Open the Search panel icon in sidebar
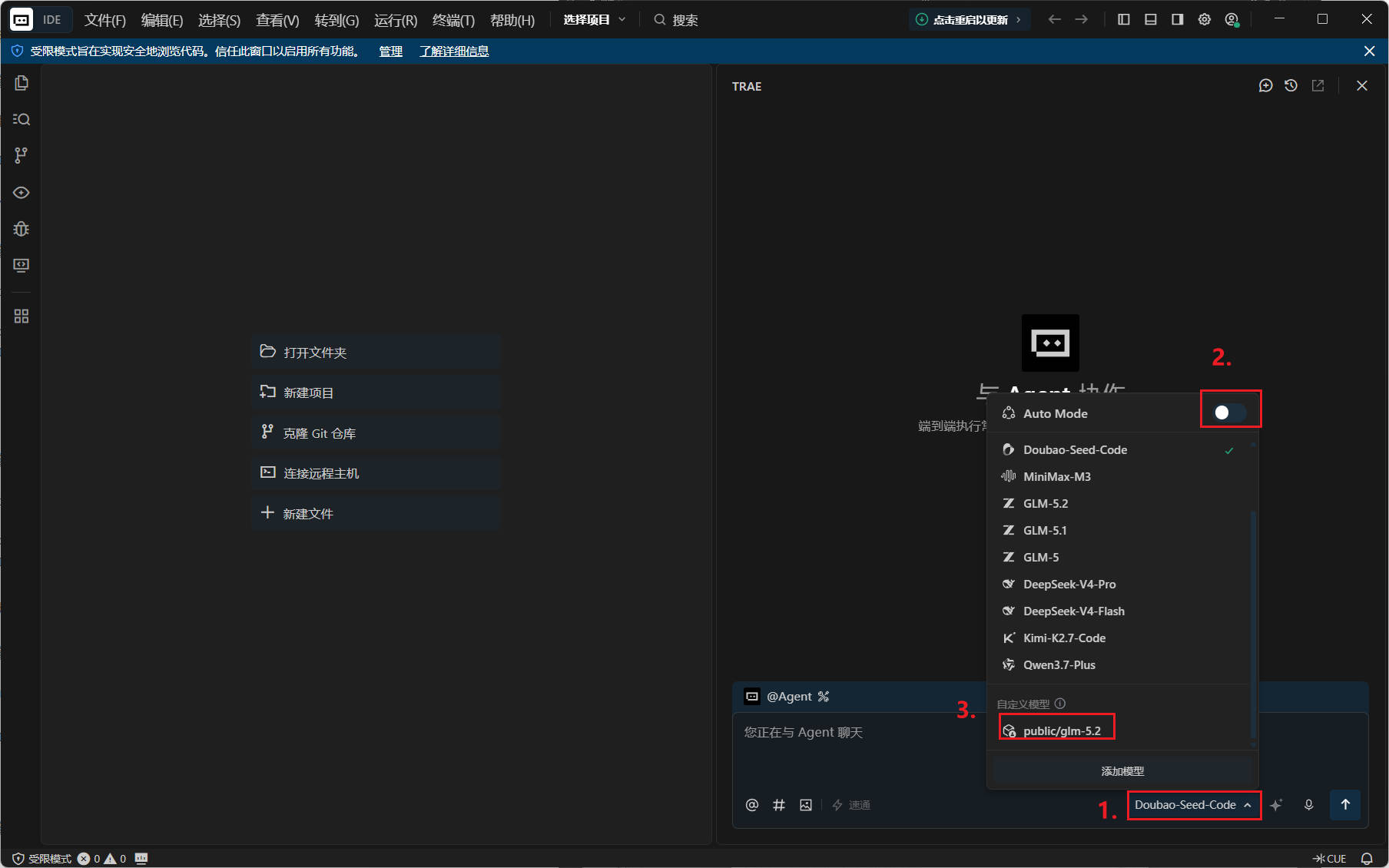 tap(22, 119)
